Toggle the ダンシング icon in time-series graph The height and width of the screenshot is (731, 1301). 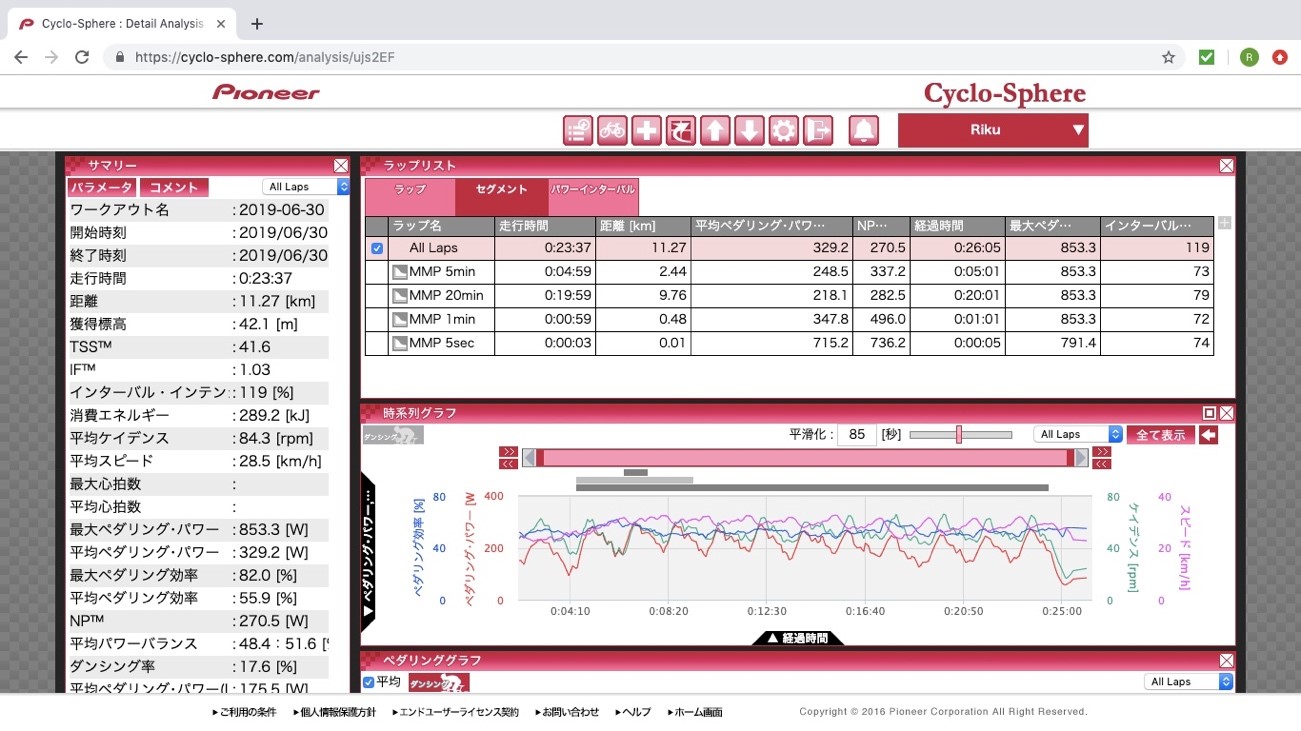[x=393, y=435]
